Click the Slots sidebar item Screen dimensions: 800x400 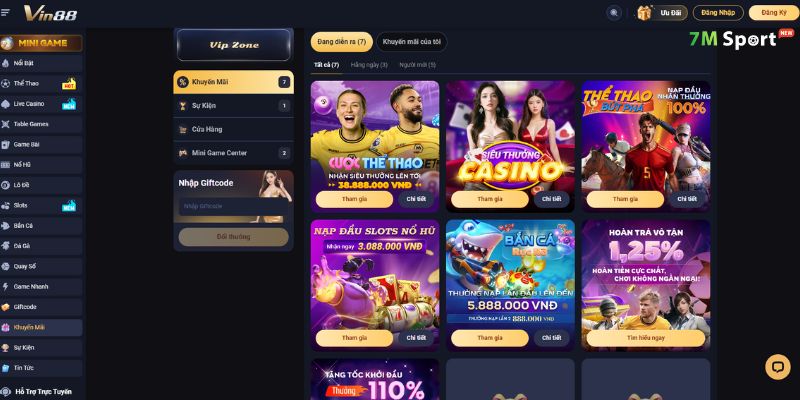coord(41,206)
